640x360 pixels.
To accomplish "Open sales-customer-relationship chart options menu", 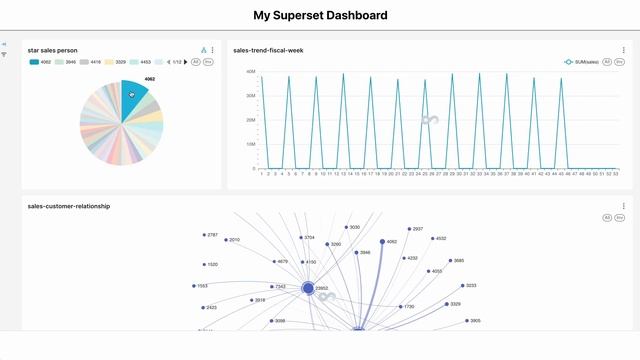I will [x=623, y=206].
